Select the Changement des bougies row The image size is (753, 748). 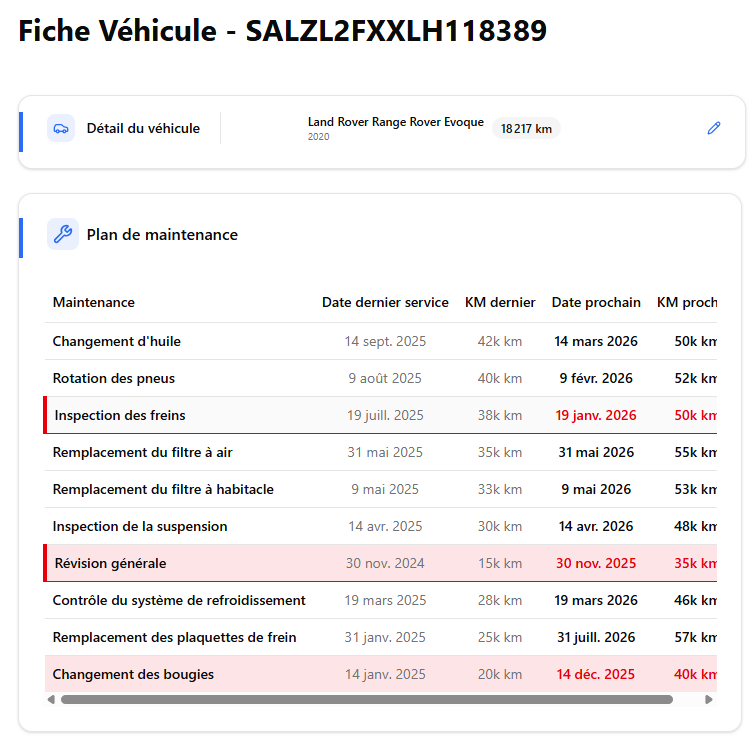coord(133,674)
